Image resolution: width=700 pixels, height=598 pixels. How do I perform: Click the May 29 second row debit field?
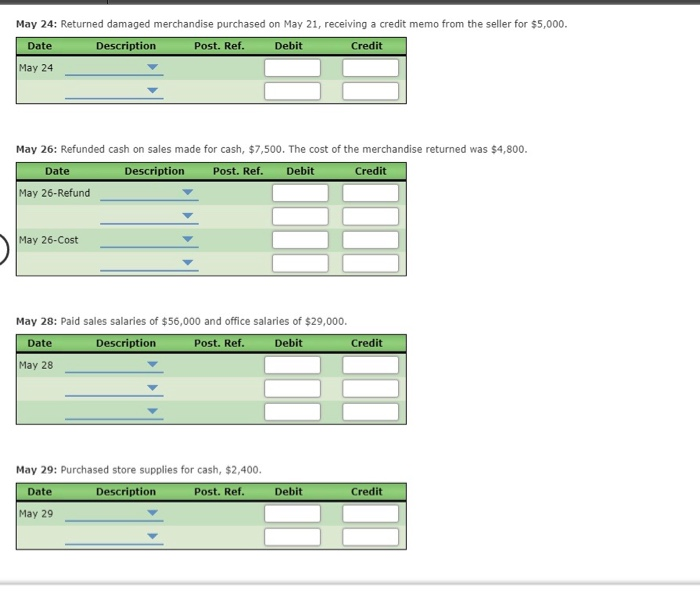click(292, 537)
